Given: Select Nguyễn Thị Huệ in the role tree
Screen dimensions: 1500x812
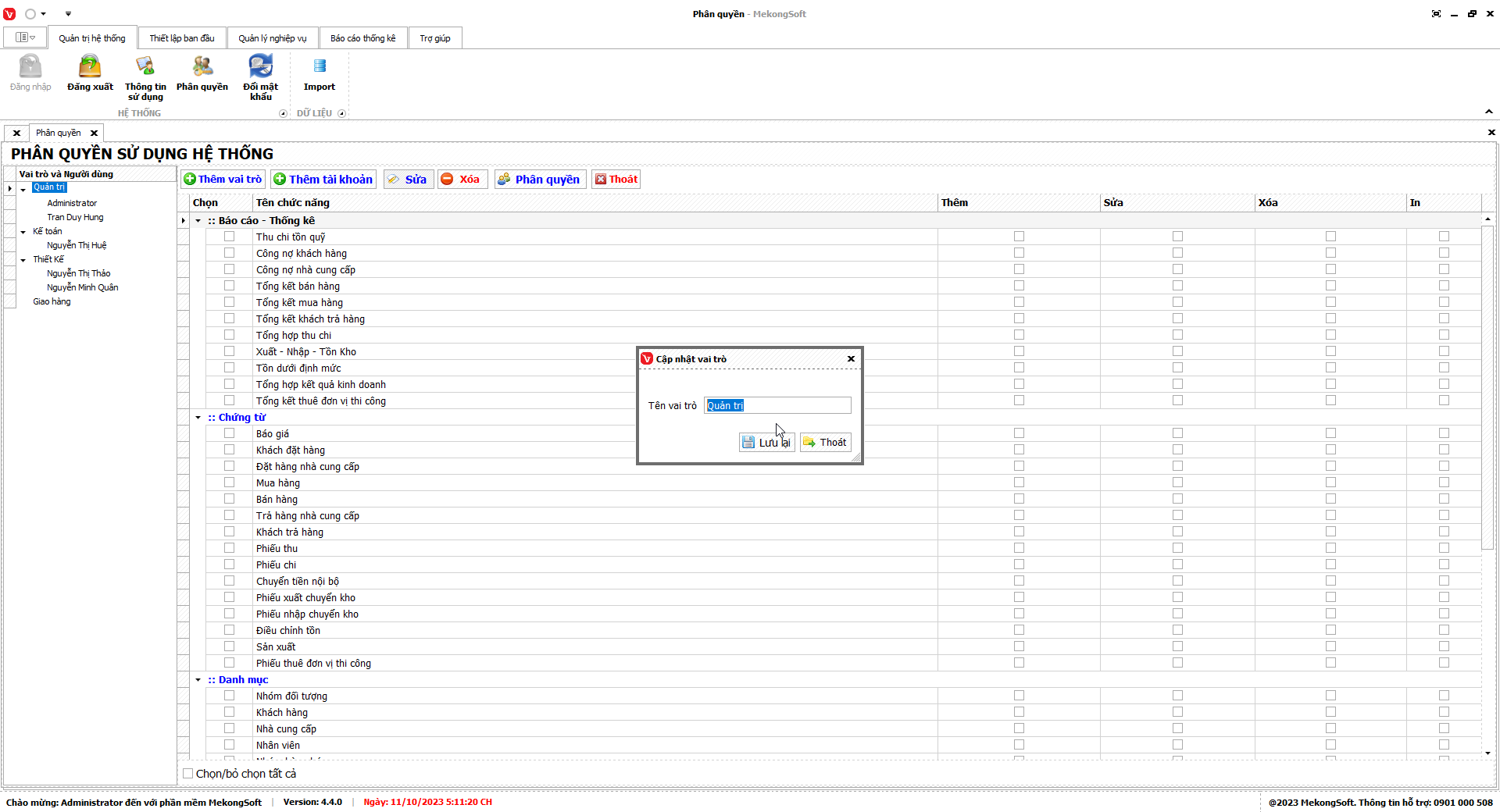Looking at the screenshot, I should click(x=77, y=245).
